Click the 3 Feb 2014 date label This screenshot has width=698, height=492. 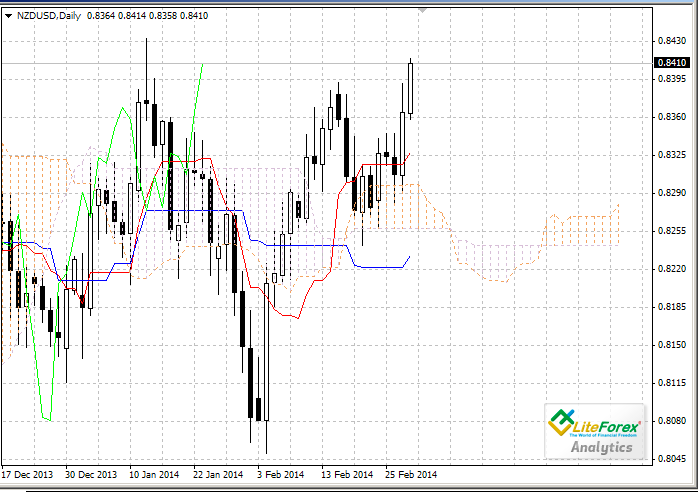point(280,475)
